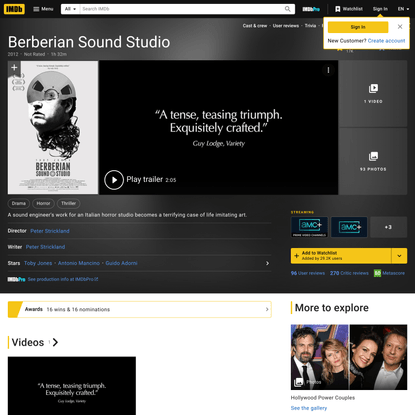
Task: Click the Videos section heading
Action: click(x=28, y=342)
